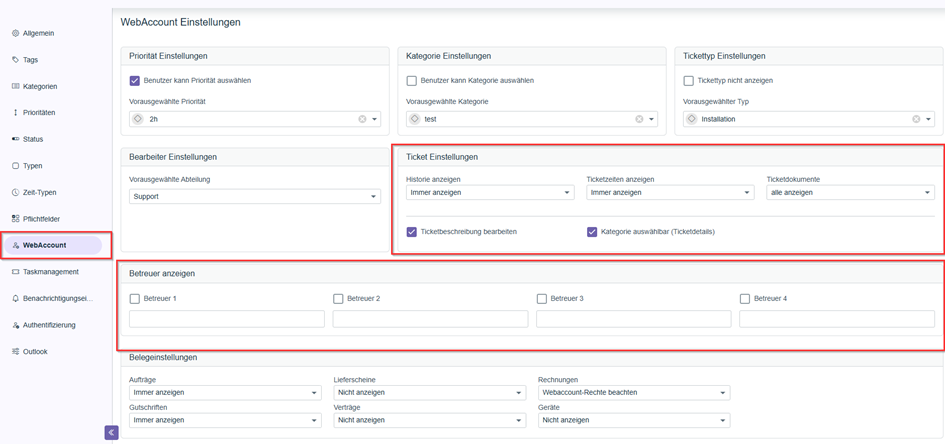Open the Historie anzeigen dropdown

coord(489,192)
